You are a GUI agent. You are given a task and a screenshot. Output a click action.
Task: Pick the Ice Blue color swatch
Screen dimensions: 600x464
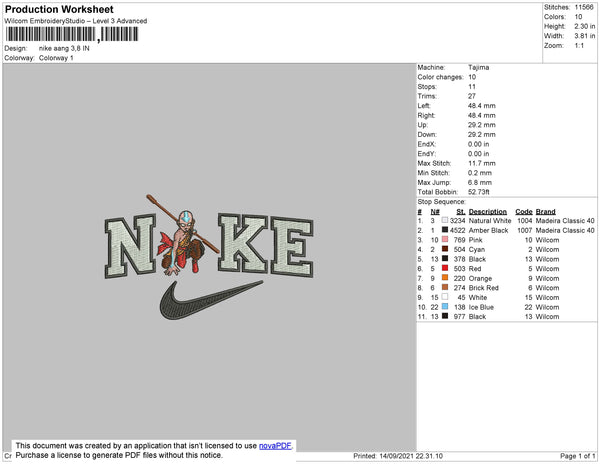(445, 306)
